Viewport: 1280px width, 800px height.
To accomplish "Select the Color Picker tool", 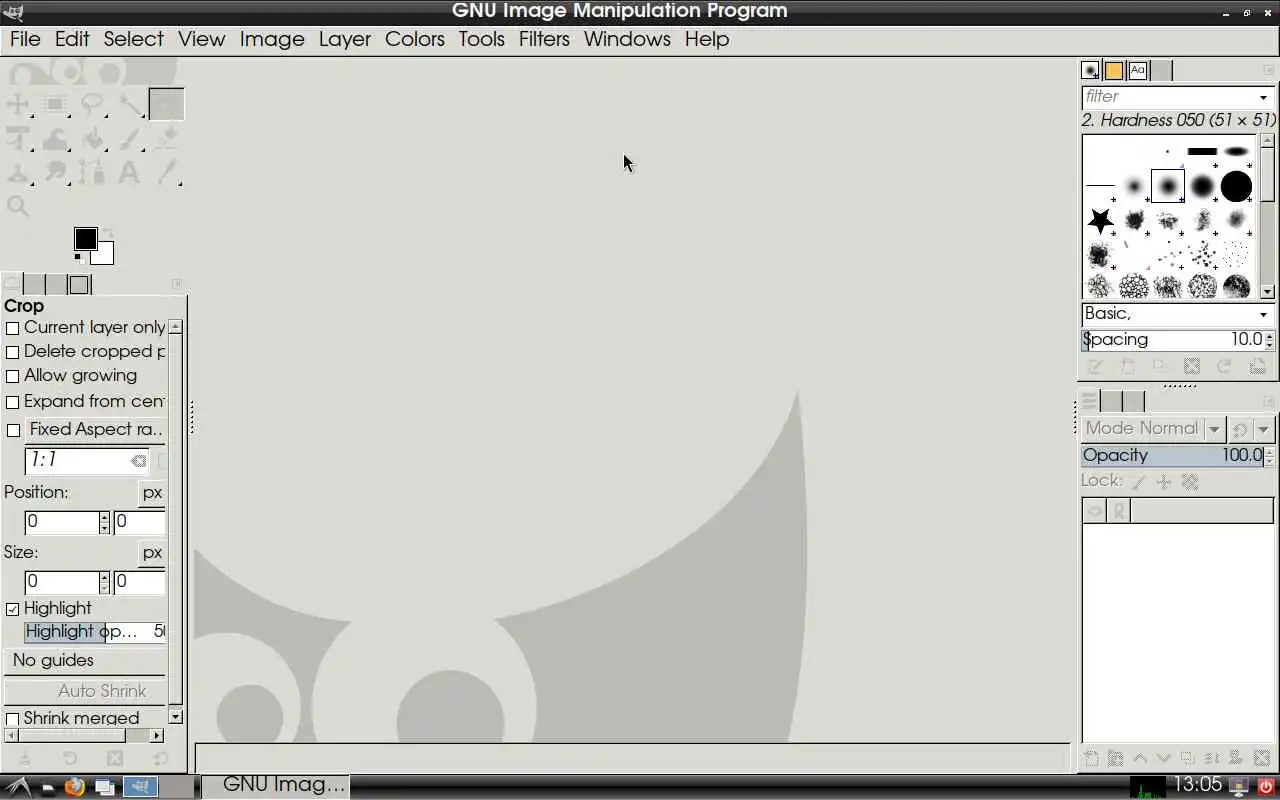I will [167, 173].
